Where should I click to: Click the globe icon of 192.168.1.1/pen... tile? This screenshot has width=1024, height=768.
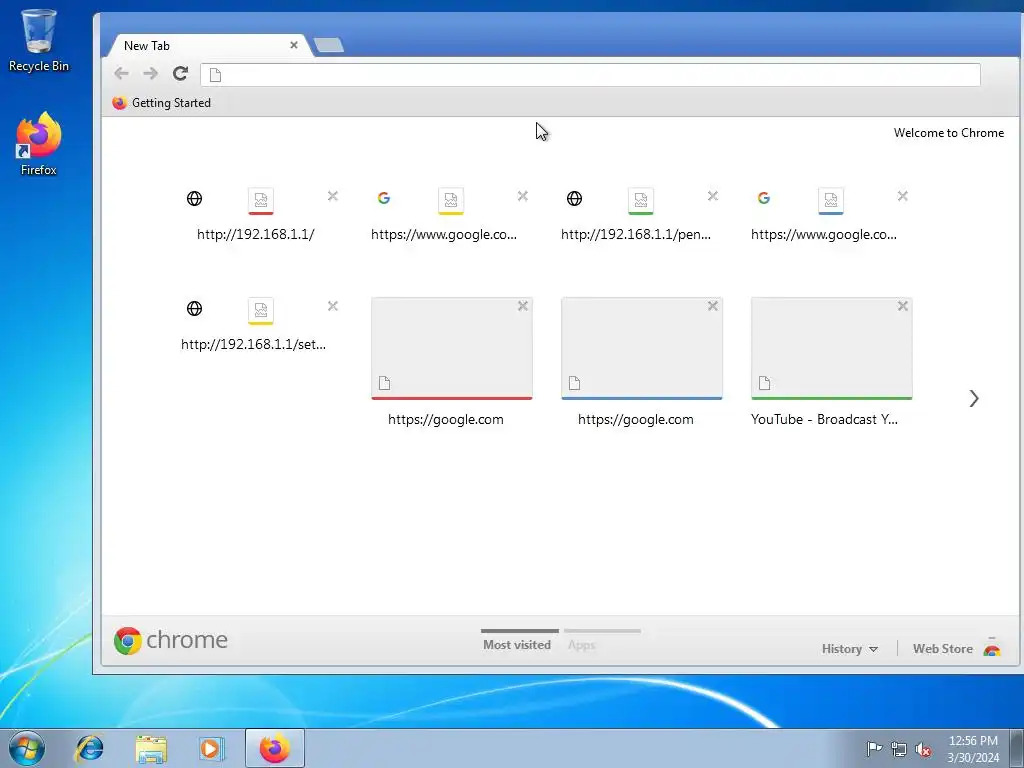click(574, 198)
